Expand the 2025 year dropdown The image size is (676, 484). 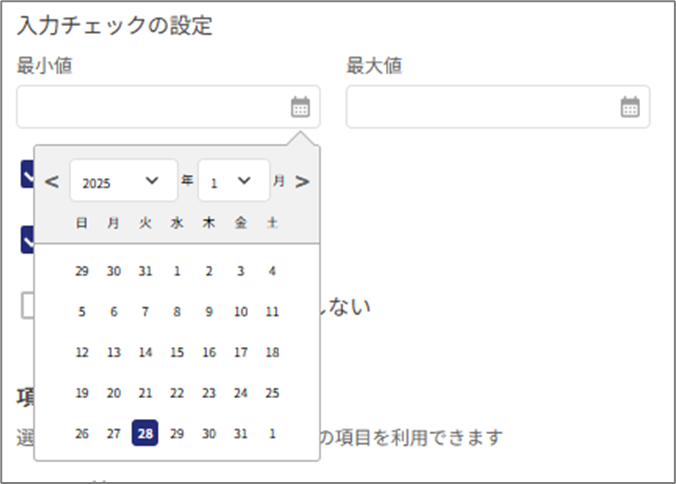tap(123, 182)
